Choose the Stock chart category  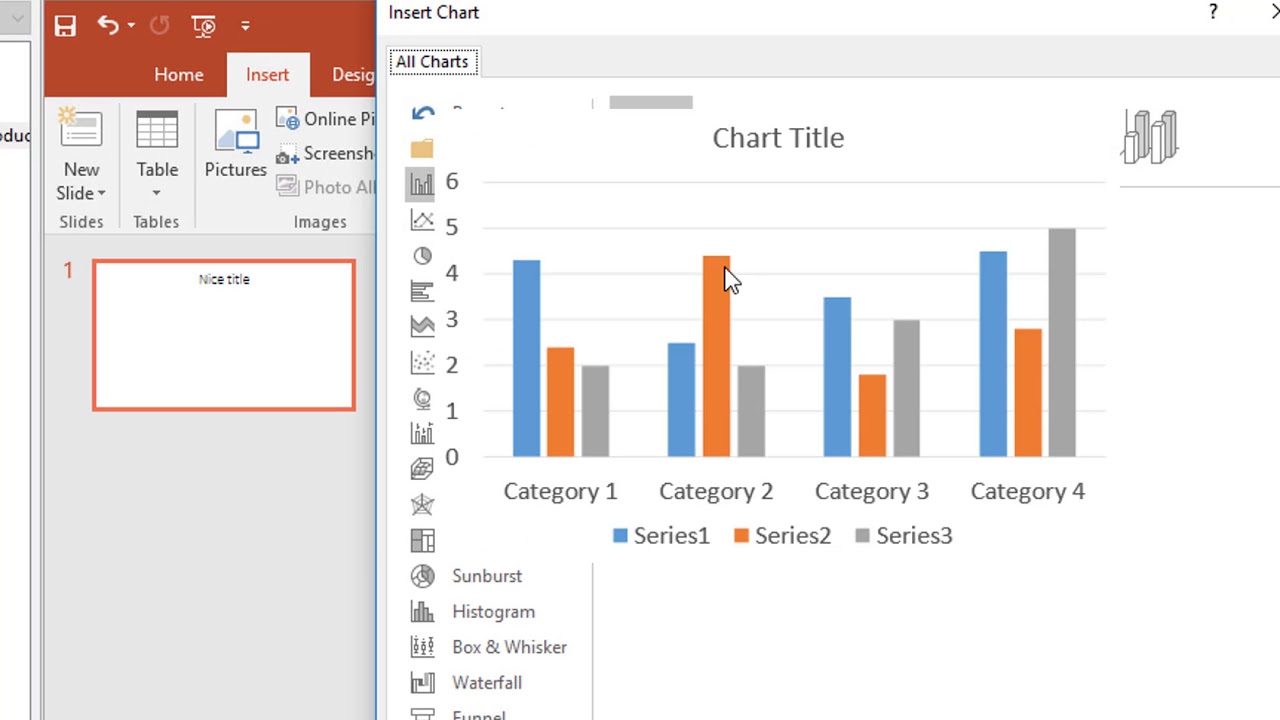click(422, 433)
